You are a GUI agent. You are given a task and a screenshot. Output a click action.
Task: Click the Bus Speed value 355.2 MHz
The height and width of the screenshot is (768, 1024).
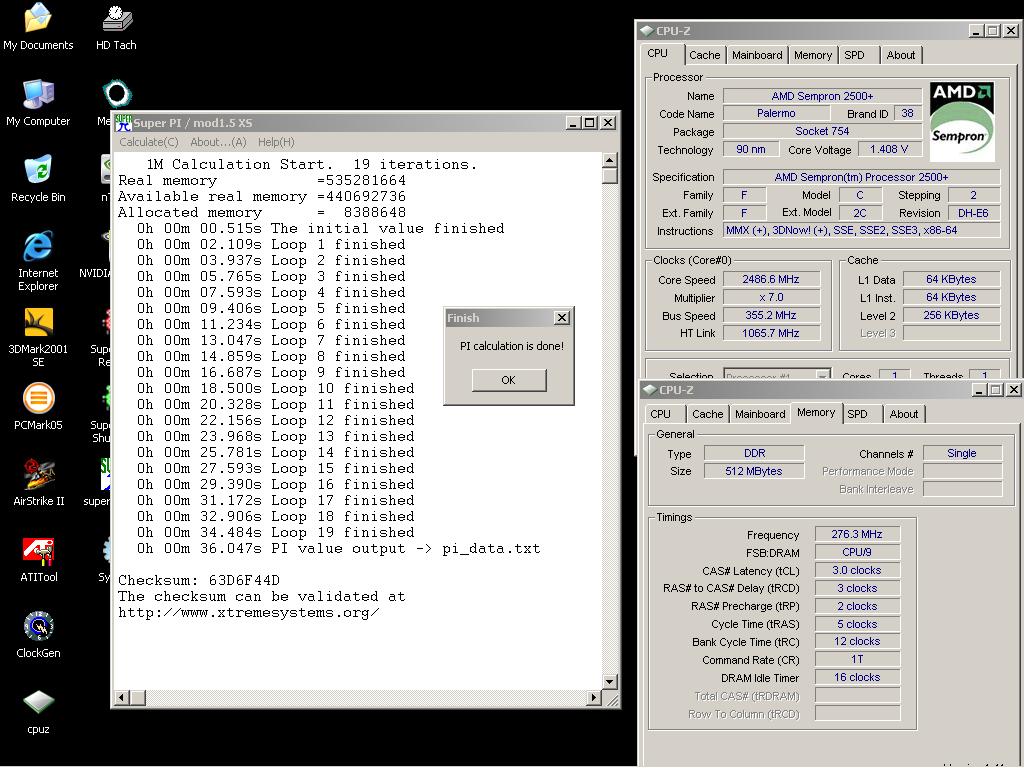pyautogui.click(x=771, y=315)
